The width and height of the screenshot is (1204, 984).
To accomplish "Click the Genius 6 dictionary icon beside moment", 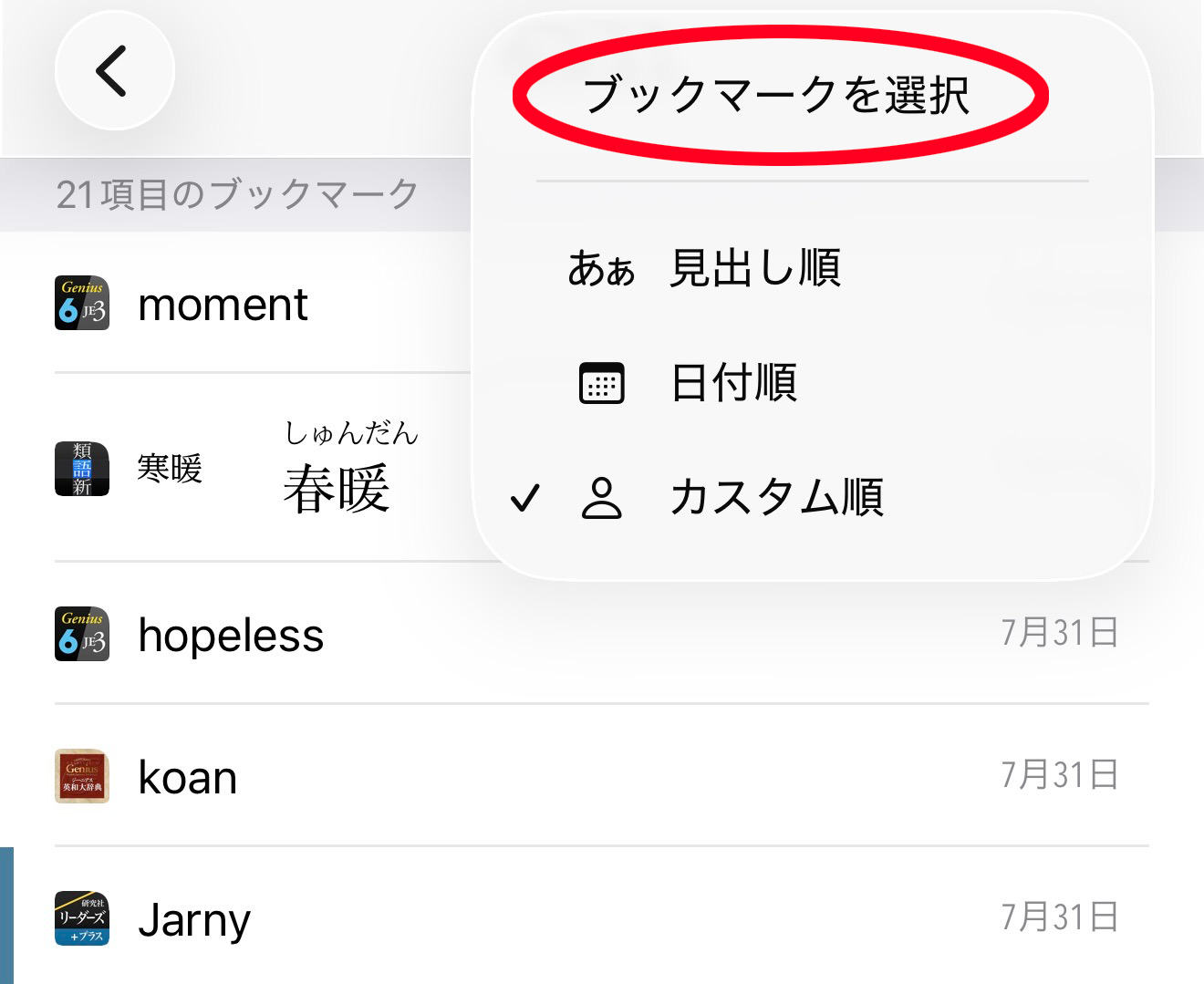I will pos(82,303).
